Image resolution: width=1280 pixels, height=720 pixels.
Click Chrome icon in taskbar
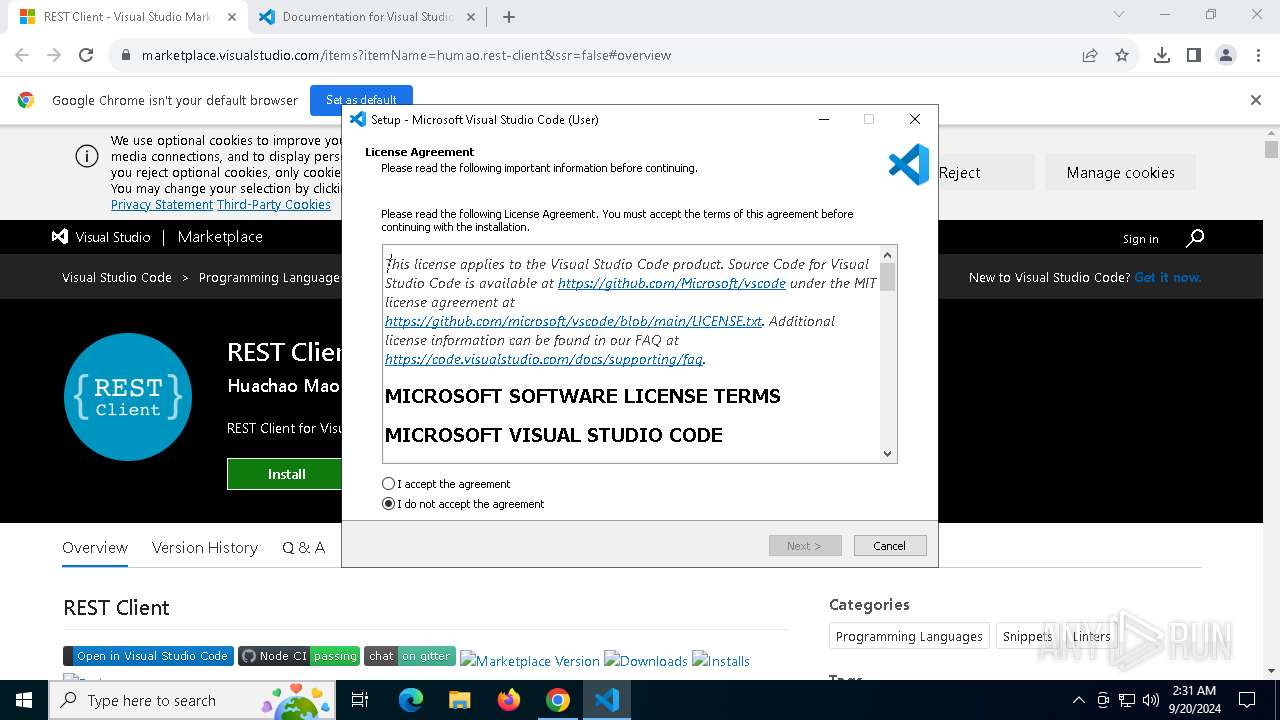[x=558, y=700]
